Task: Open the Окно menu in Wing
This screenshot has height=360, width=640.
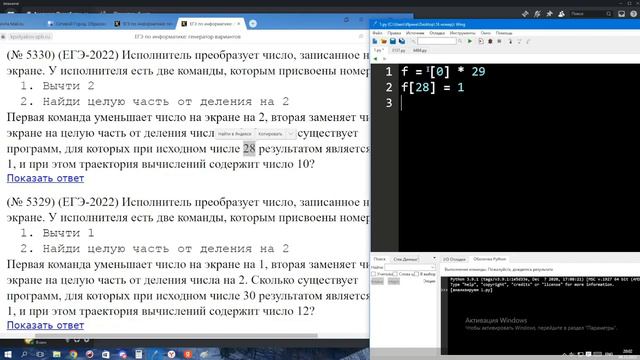Action: click(486, 33)
